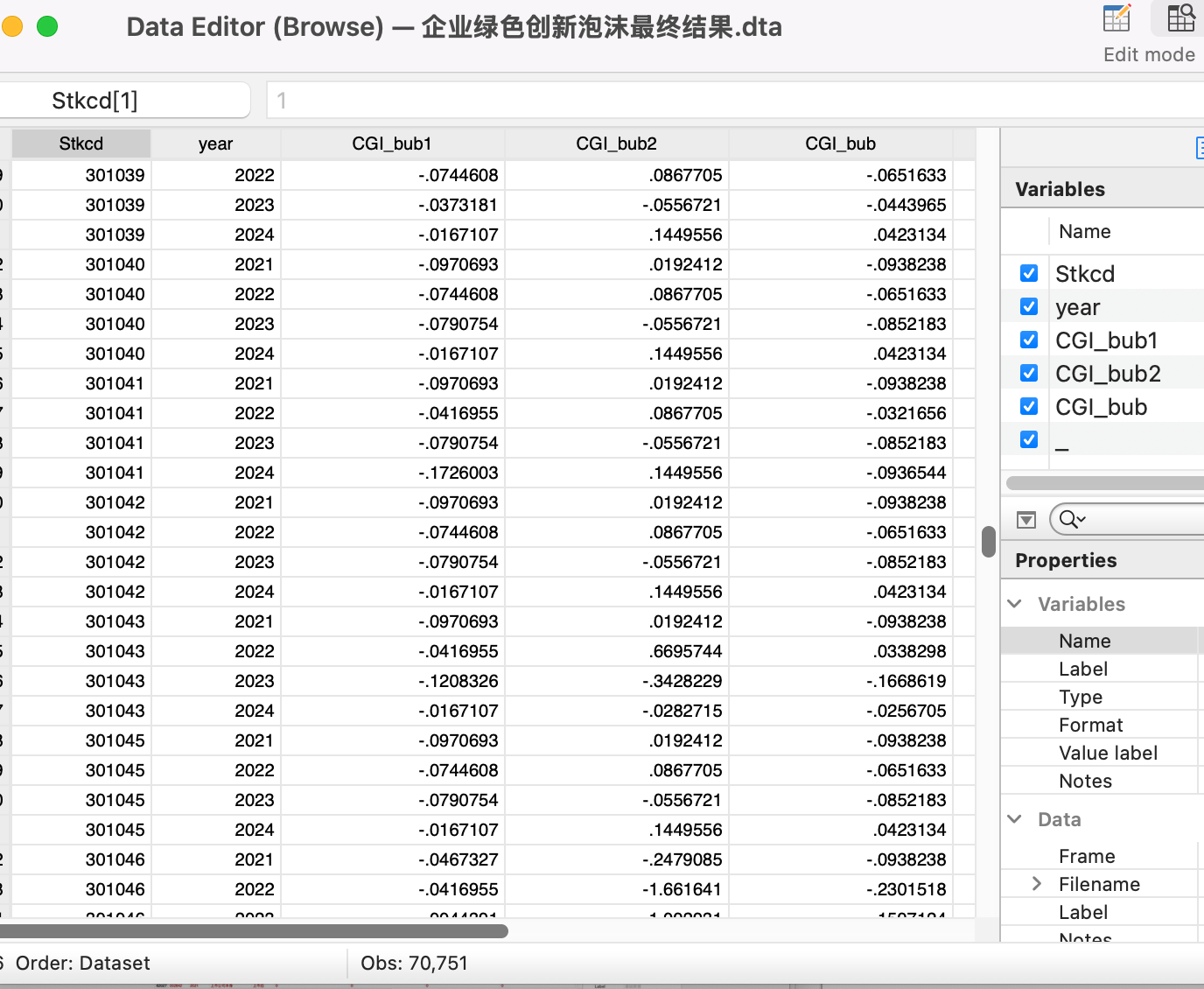Toggle the checkbox for the underscore variable
The image size is (1204, 989).
1029,439
